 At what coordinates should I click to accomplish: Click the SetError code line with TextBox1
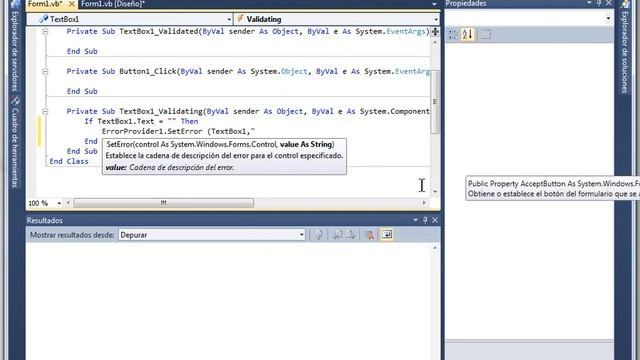178,131
